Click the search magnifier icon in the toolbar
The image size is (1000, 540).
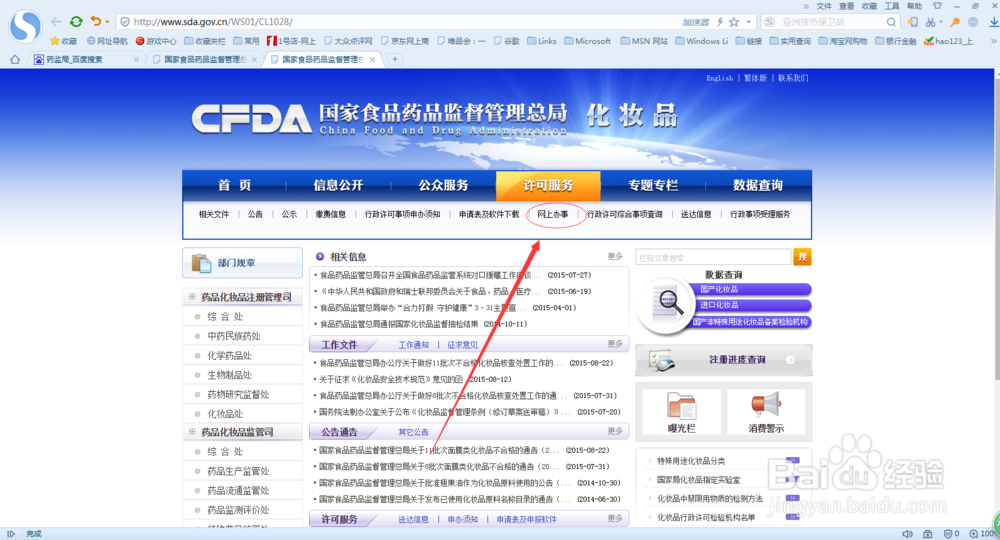point(891,22)
